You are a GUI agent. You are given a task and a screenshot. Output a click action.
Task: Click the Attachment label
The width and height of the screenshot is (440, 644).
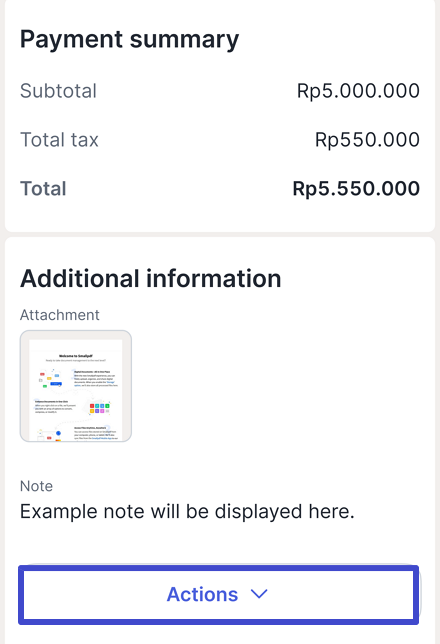click(x=60, y=315)
